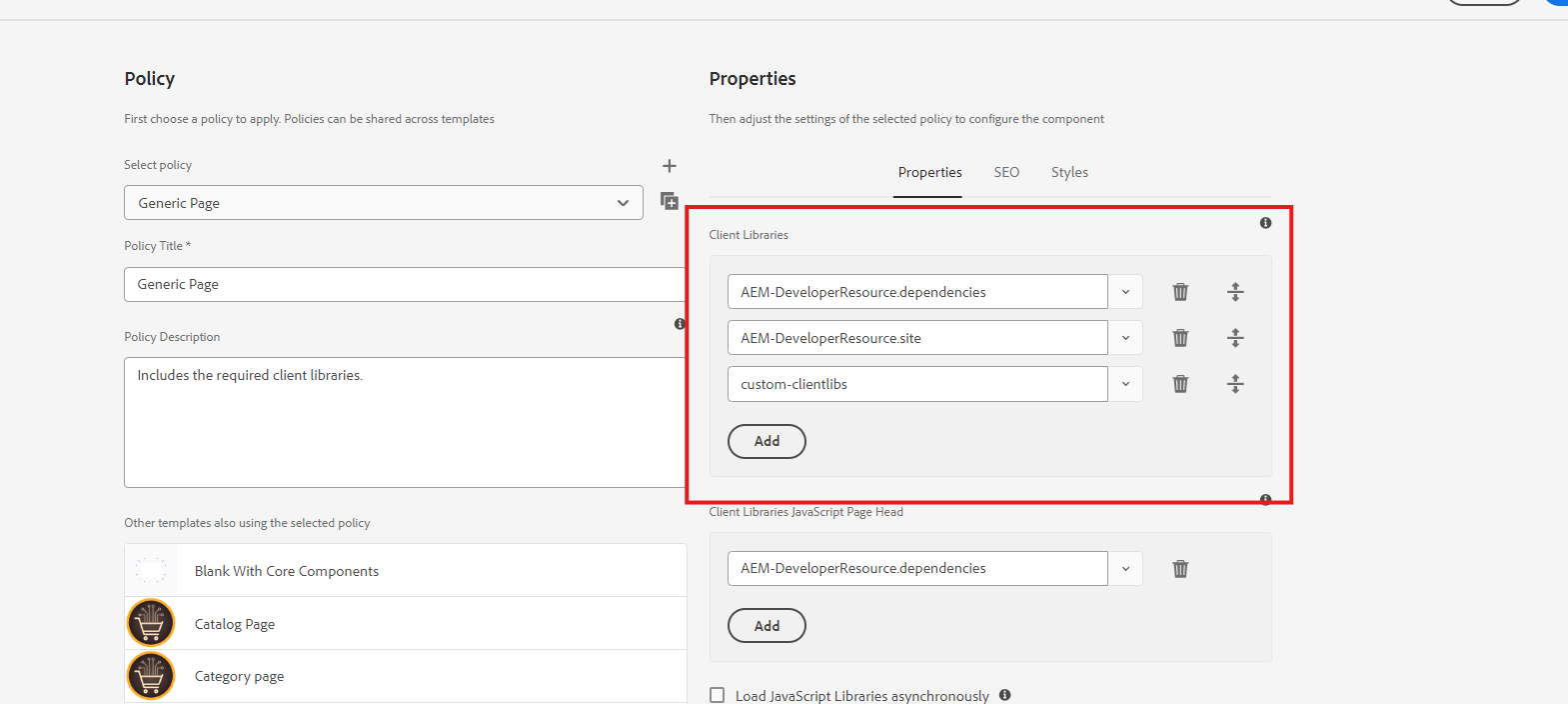The image size is (1568, 704).
Task: Click the plus icon to add a new policy
Action: [670, 166]
